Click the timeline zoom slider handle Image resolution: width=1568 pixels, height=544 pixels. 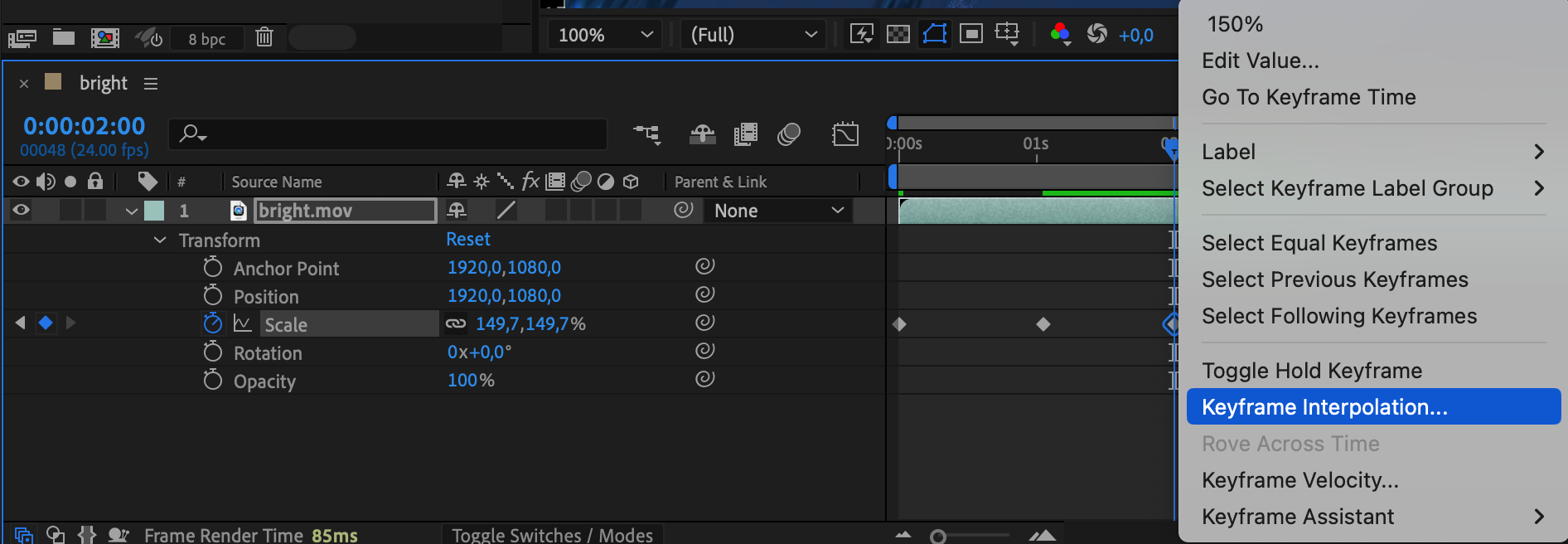[x=938, y=537]
